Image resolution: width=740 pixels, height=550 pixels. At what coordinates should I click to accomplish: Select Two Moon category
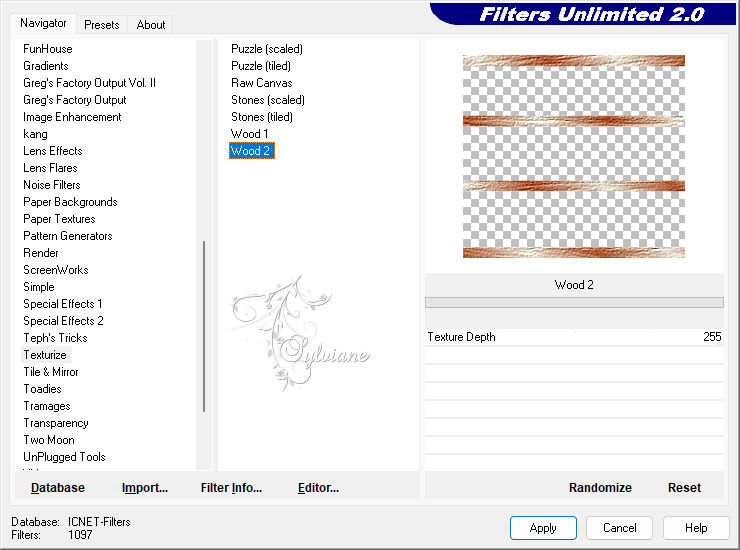(49, 440)
